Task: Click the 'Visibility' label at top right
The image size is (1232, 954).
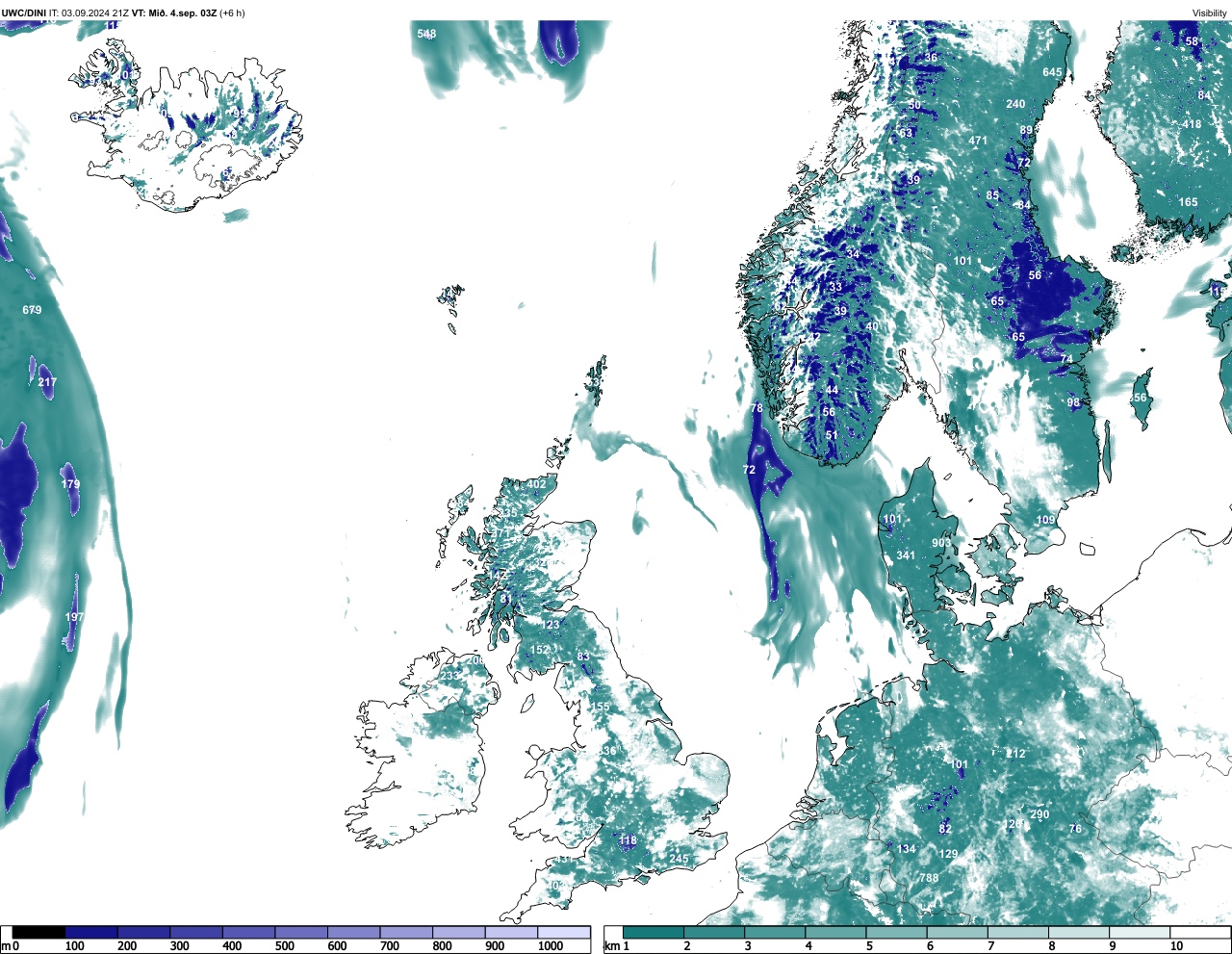Action: coord(1210,13)
